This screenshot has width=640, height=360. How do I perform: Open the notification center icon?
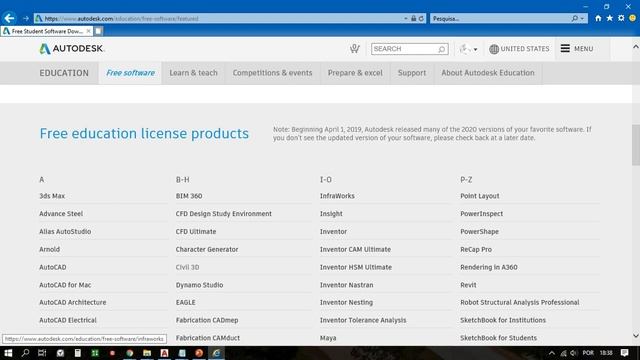coord(624,353)
